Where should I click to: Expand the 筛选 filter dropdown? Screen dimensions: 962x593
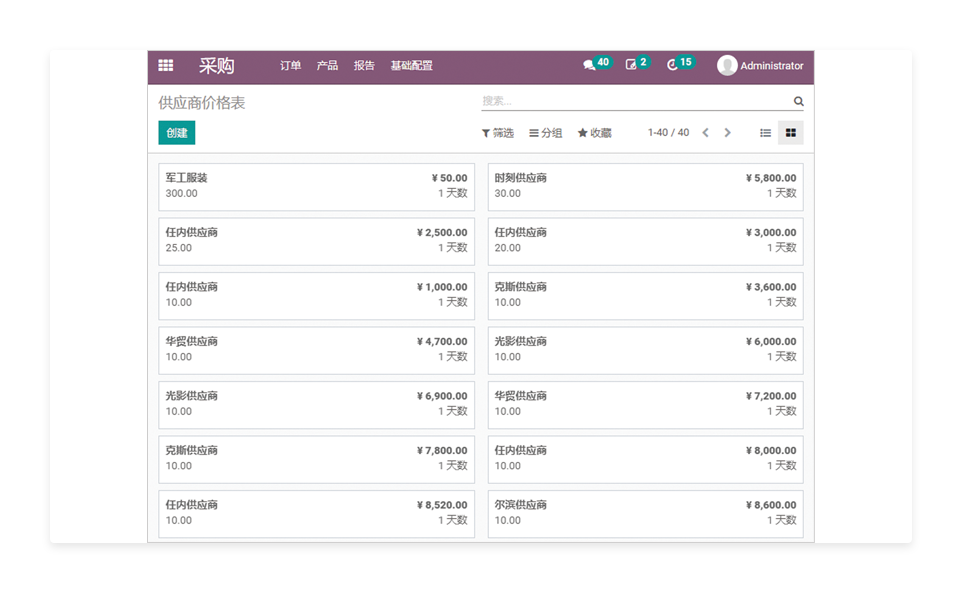click(498, 133)
